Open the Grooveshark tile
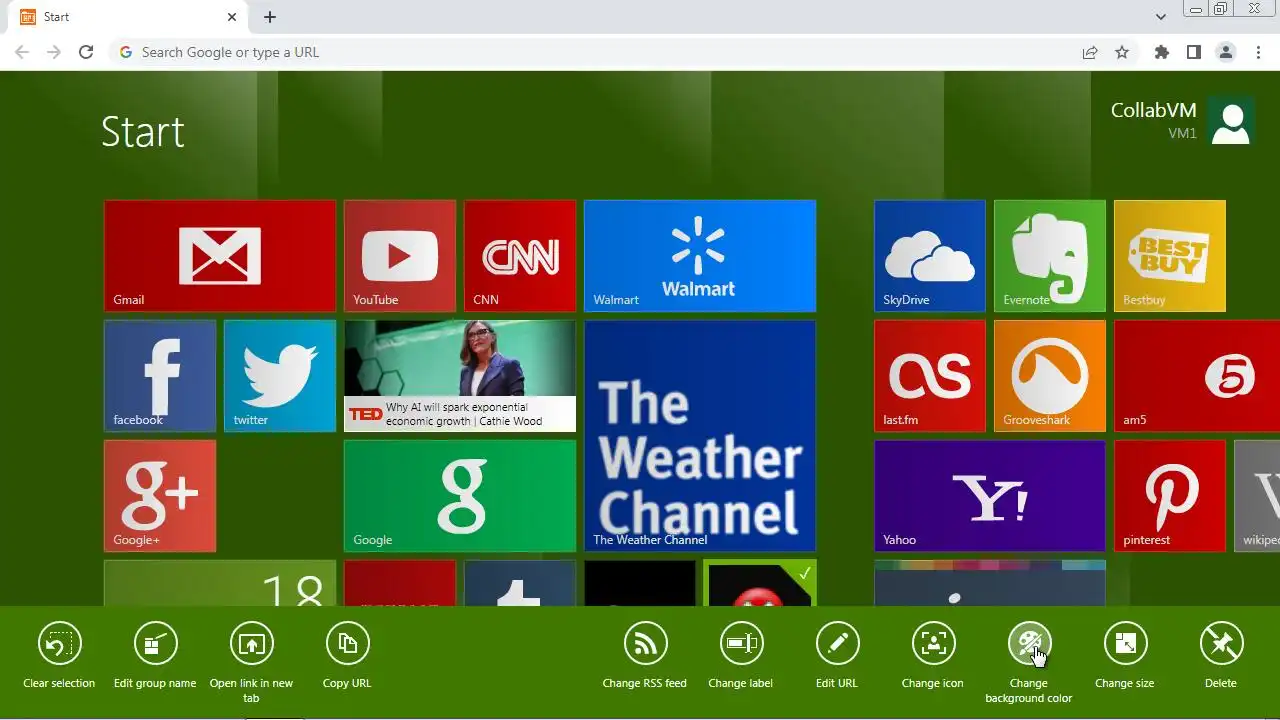This screenshot has width=1280, height=720. click(1050, 376)
